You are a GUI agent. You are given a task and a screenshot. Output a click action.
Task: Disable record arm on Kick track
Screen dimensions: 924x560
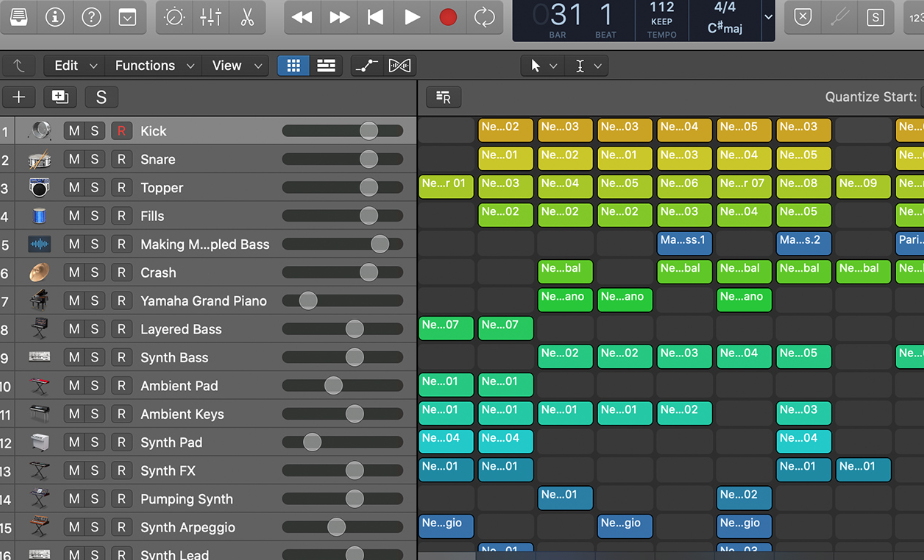121,131
